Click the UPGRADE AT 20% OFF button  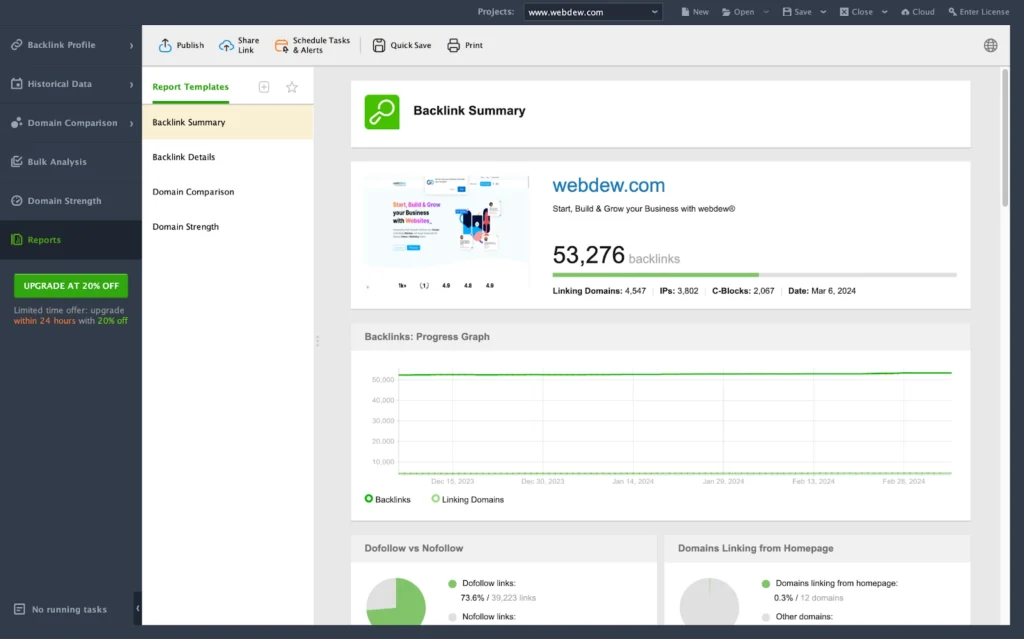tap(70, 285)
